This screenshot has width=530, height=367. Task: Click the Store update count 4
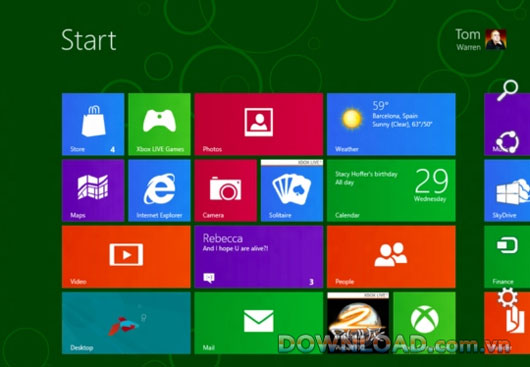click(x=113, y=149)
